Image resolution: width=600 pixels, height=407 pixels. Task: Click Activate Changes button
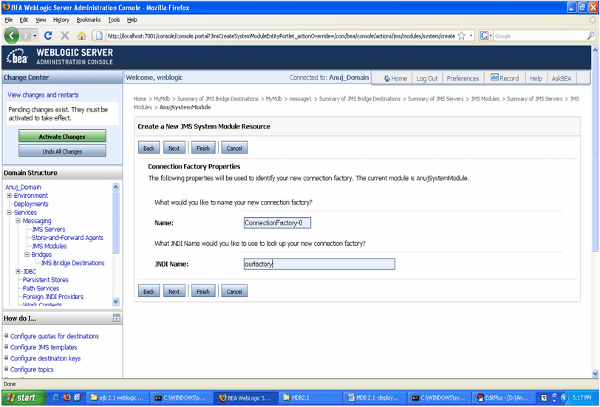pos(62,136)
